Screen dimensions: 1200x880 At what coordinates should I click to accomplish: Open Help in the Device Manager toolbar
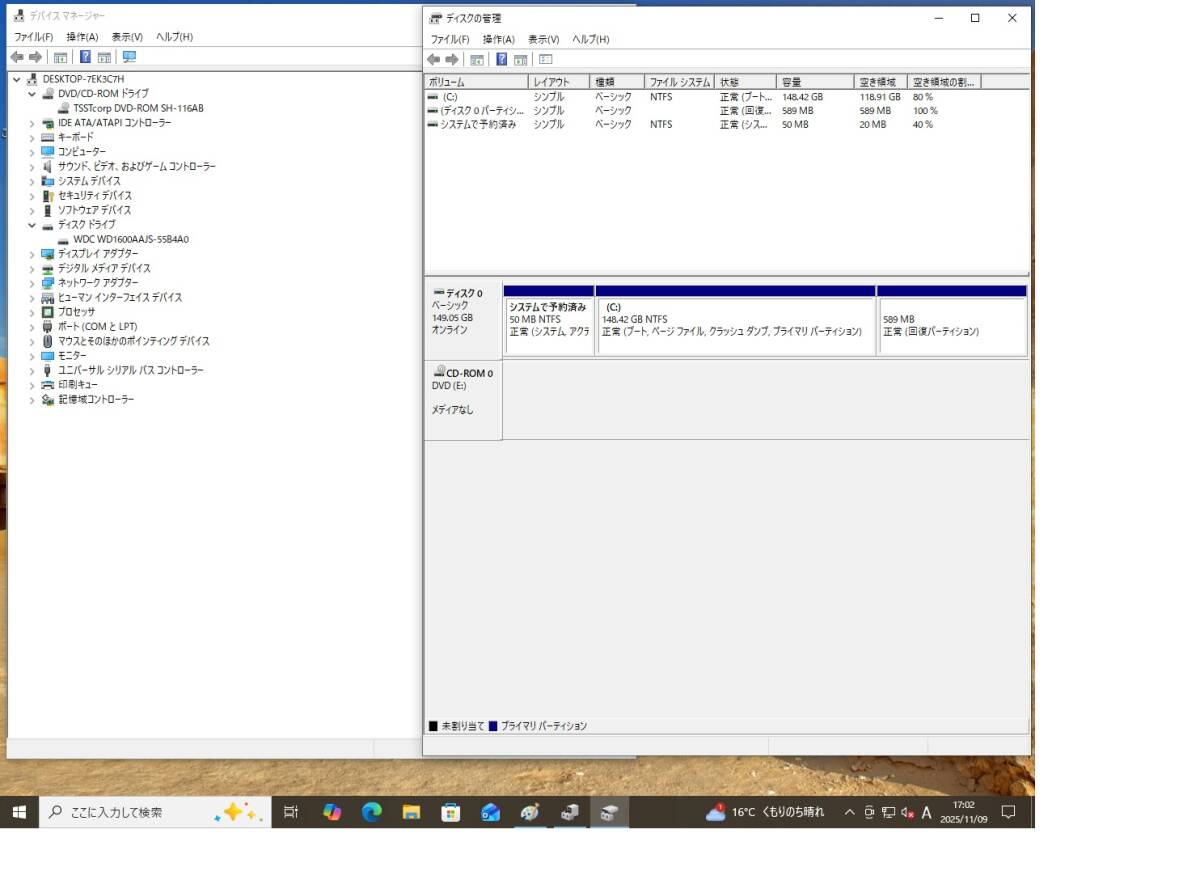click(x=85, y=57)
